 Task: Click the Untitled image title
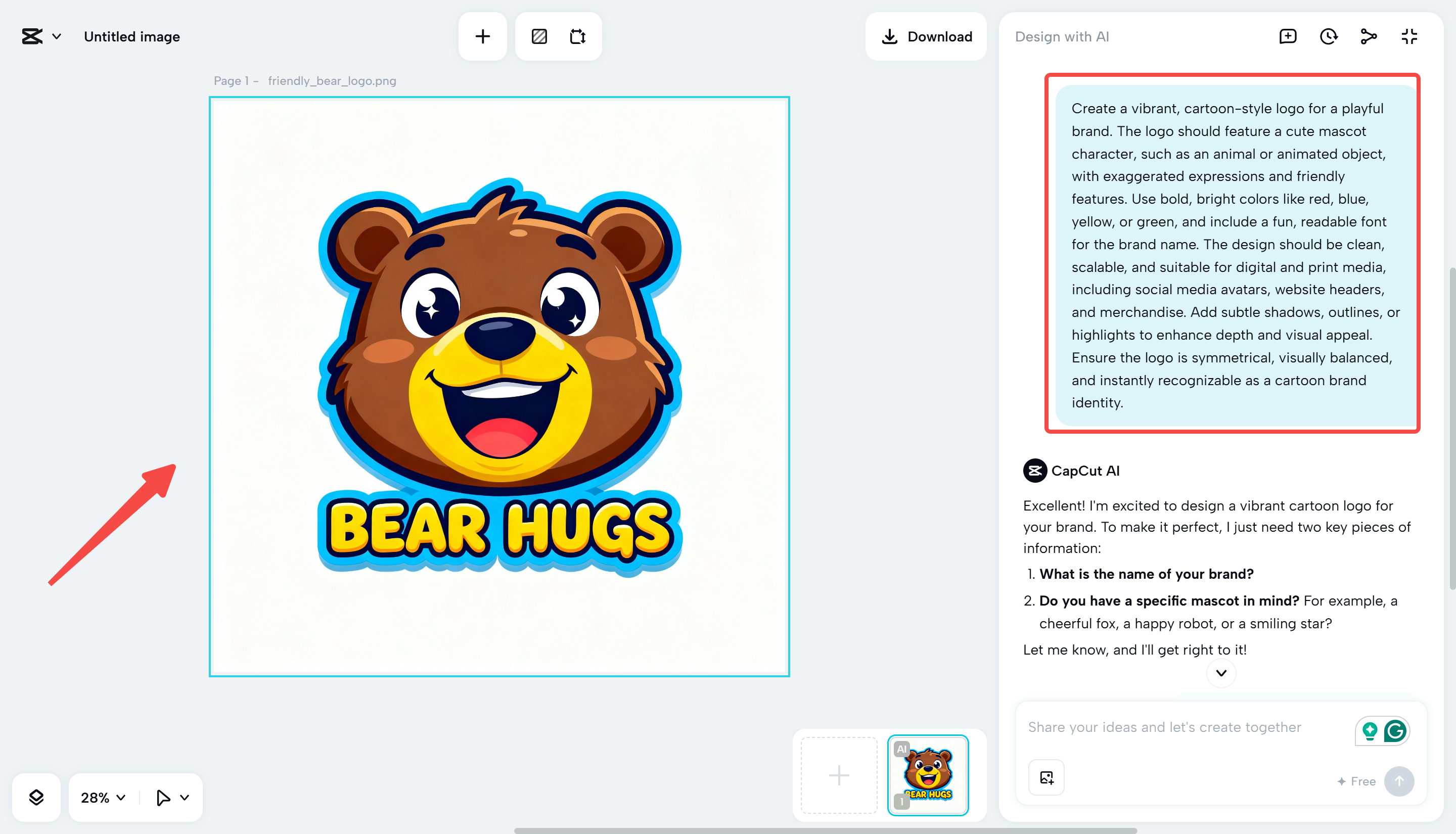point(132,37)
